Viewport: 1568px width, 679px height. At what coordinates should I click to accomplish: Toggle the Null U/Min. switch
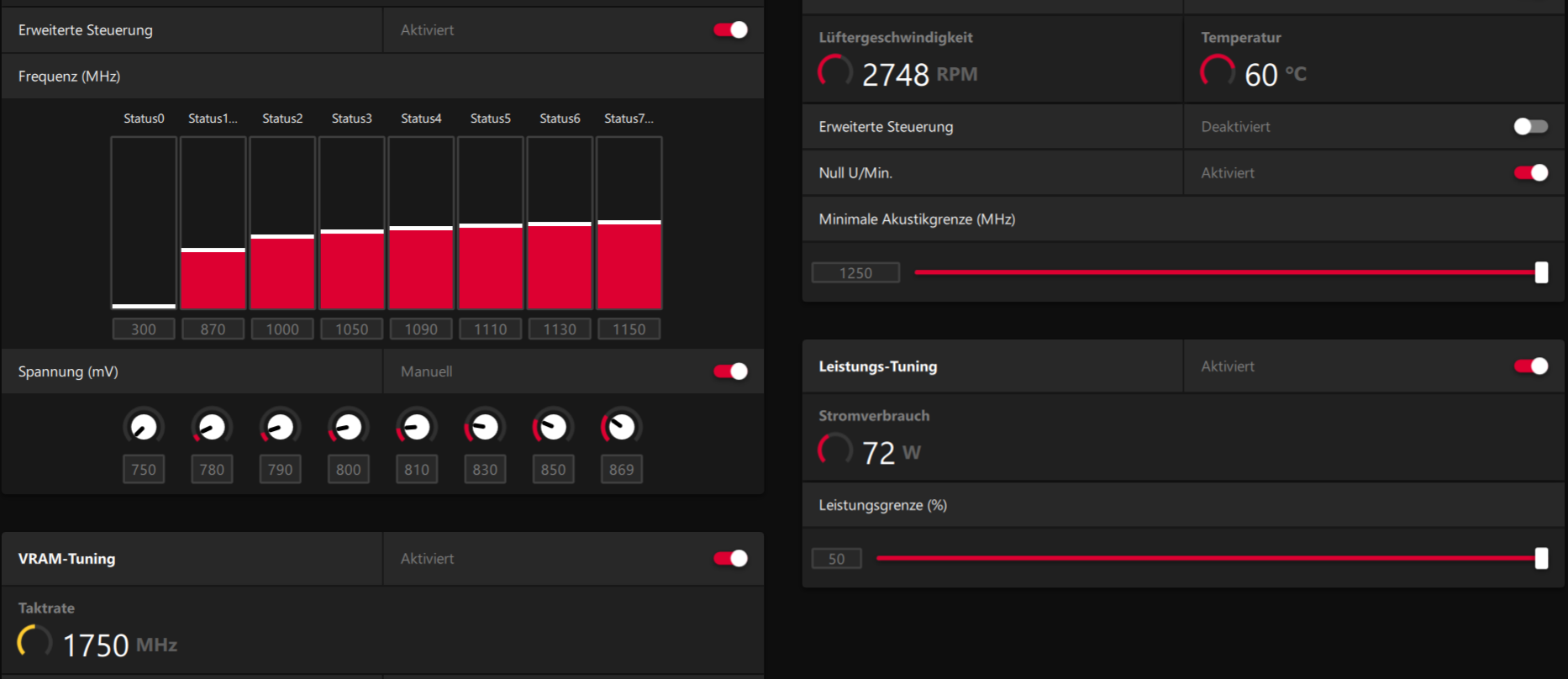click(x=1530, y=173)
